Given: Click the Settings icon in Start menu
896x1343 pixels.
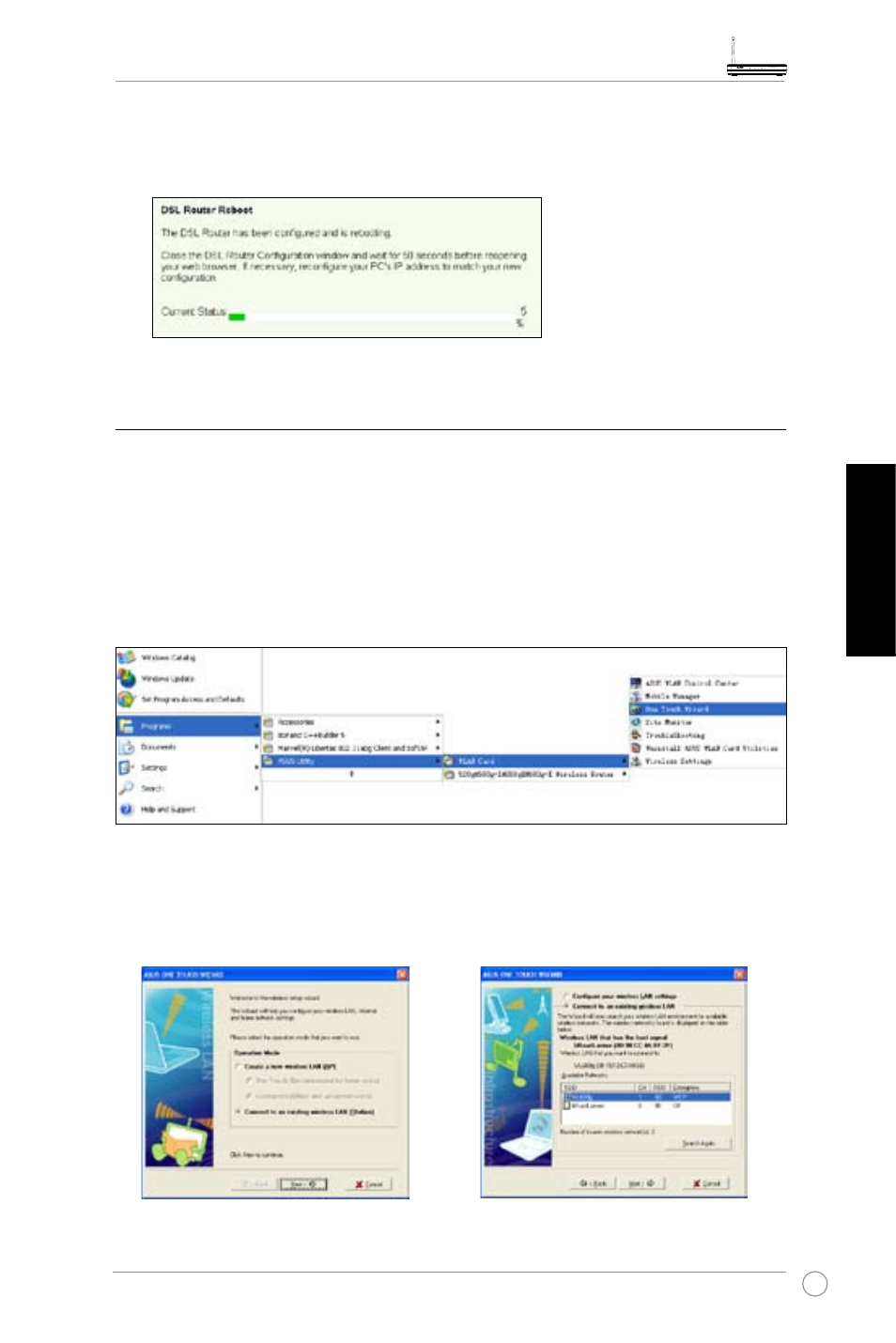Looking at the screenshot, I should pyautogui.click(x=127, y=767).
